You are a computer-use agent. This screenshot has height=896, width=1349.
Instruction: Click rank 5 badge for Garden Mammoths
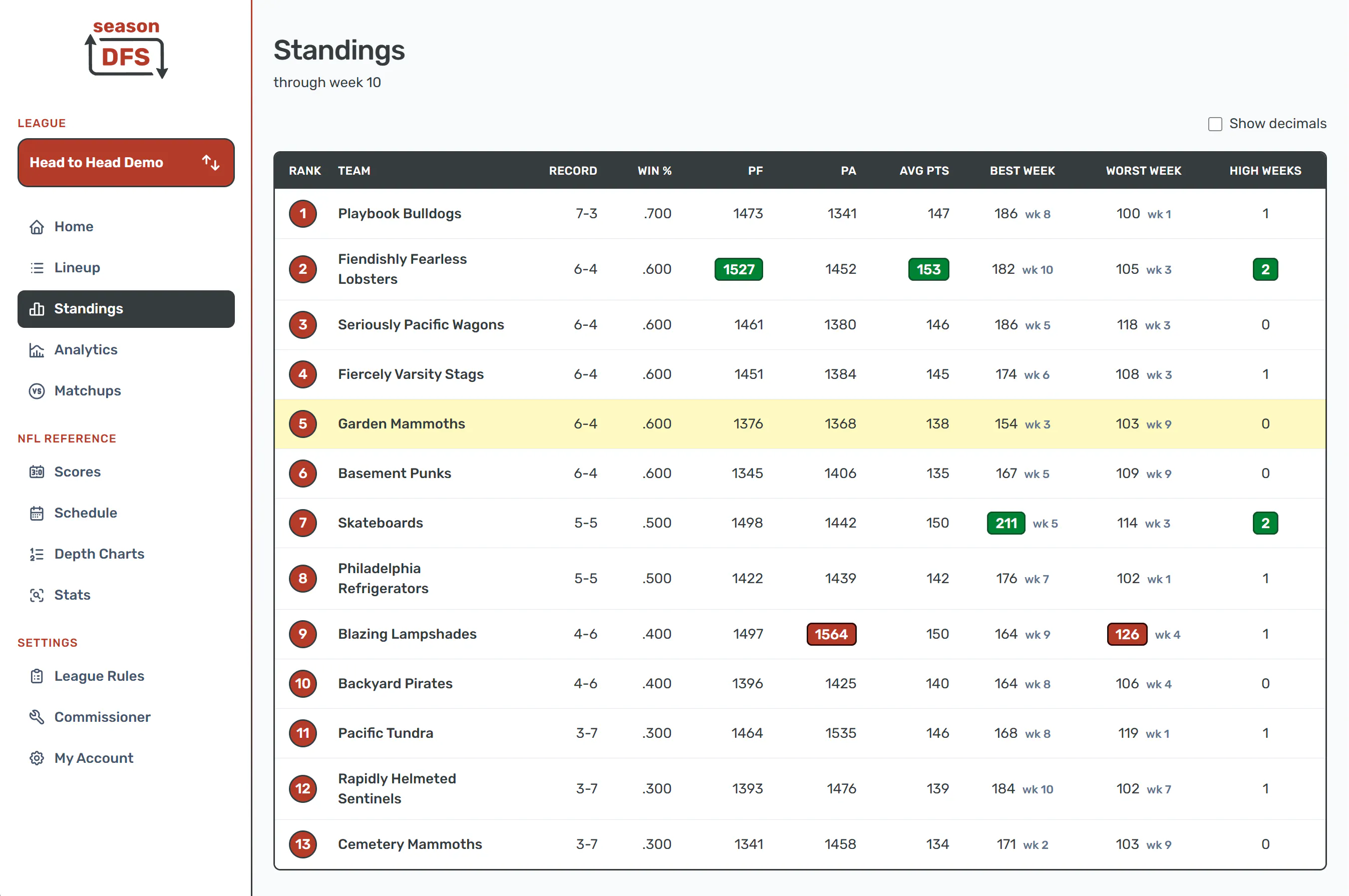pos(303,424)
